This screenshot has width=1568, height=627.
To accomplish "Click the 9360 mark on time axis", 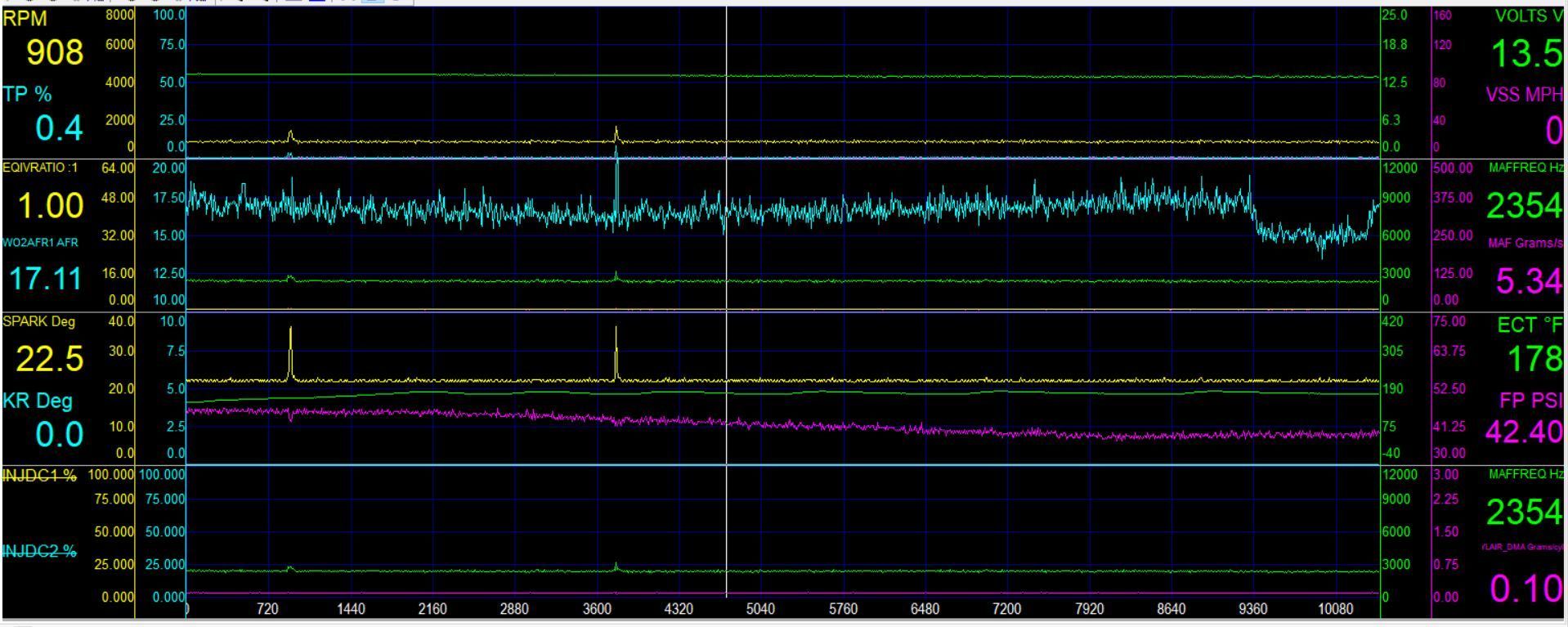I will tap(1252, 609).
